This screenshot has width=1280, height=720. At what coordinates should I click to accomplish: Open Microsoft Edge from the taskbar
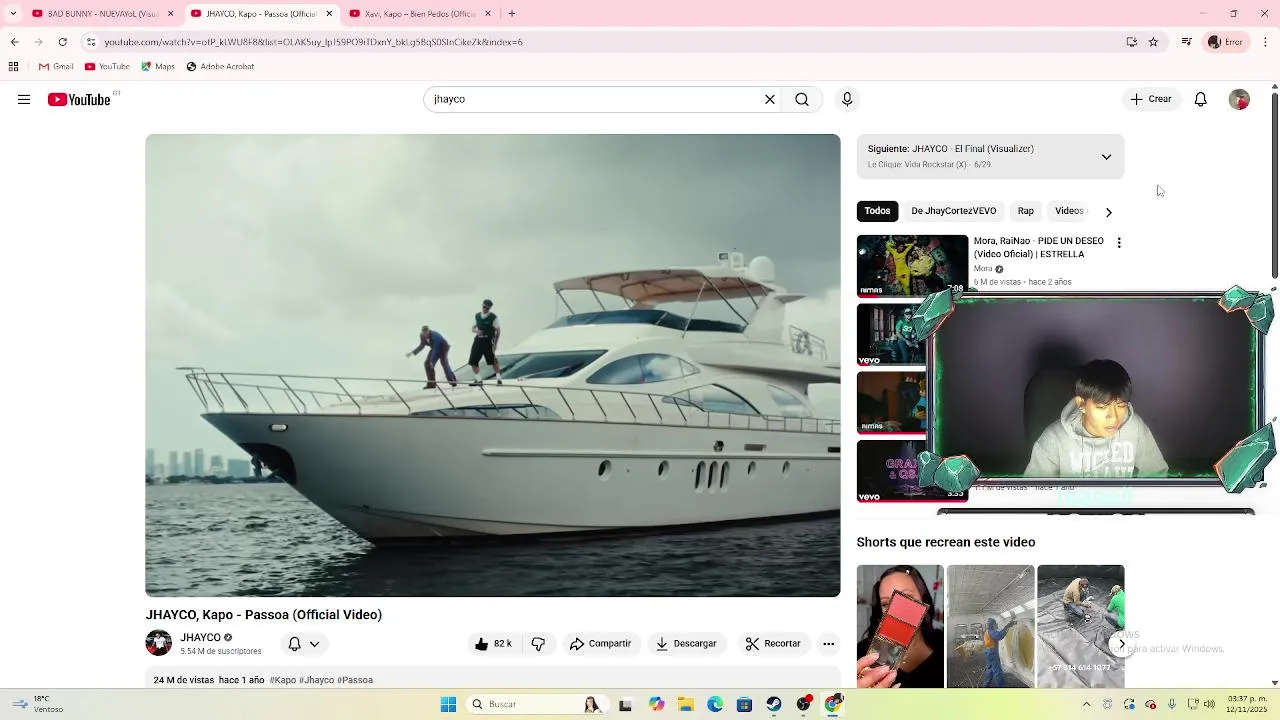click(x=715, y=705)
